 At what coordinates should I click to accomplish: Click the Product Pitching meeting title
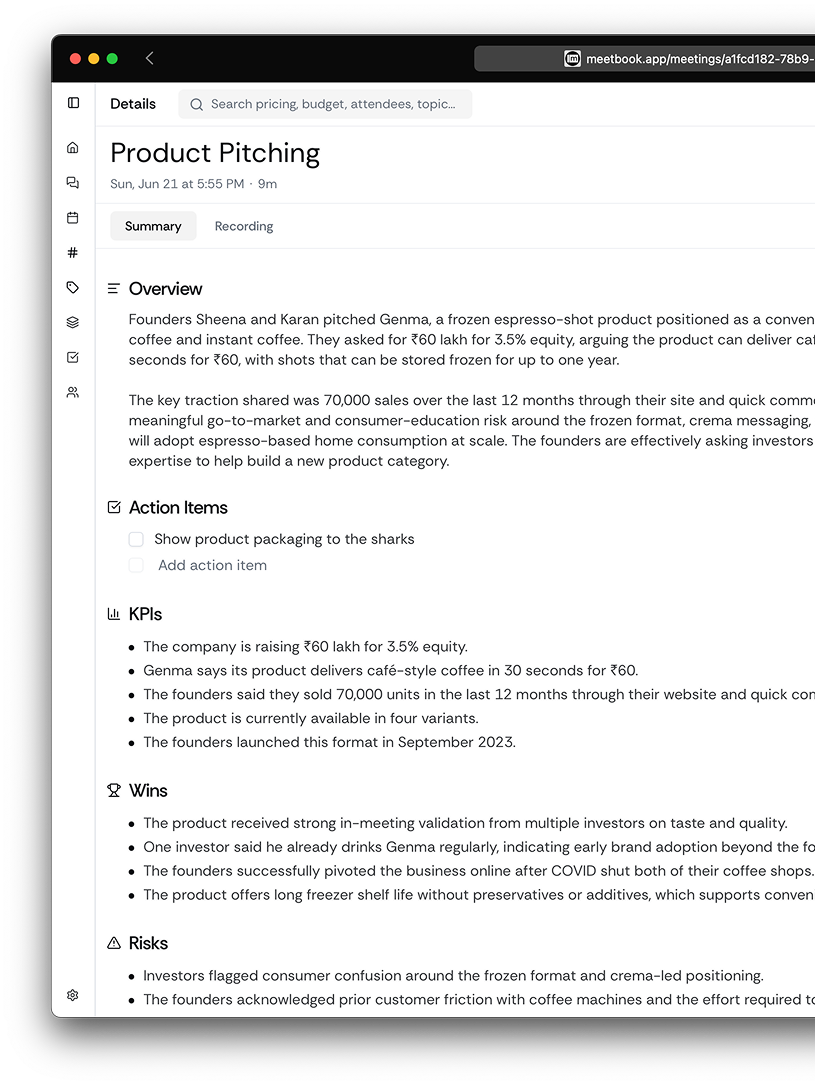tap(215, 153)
